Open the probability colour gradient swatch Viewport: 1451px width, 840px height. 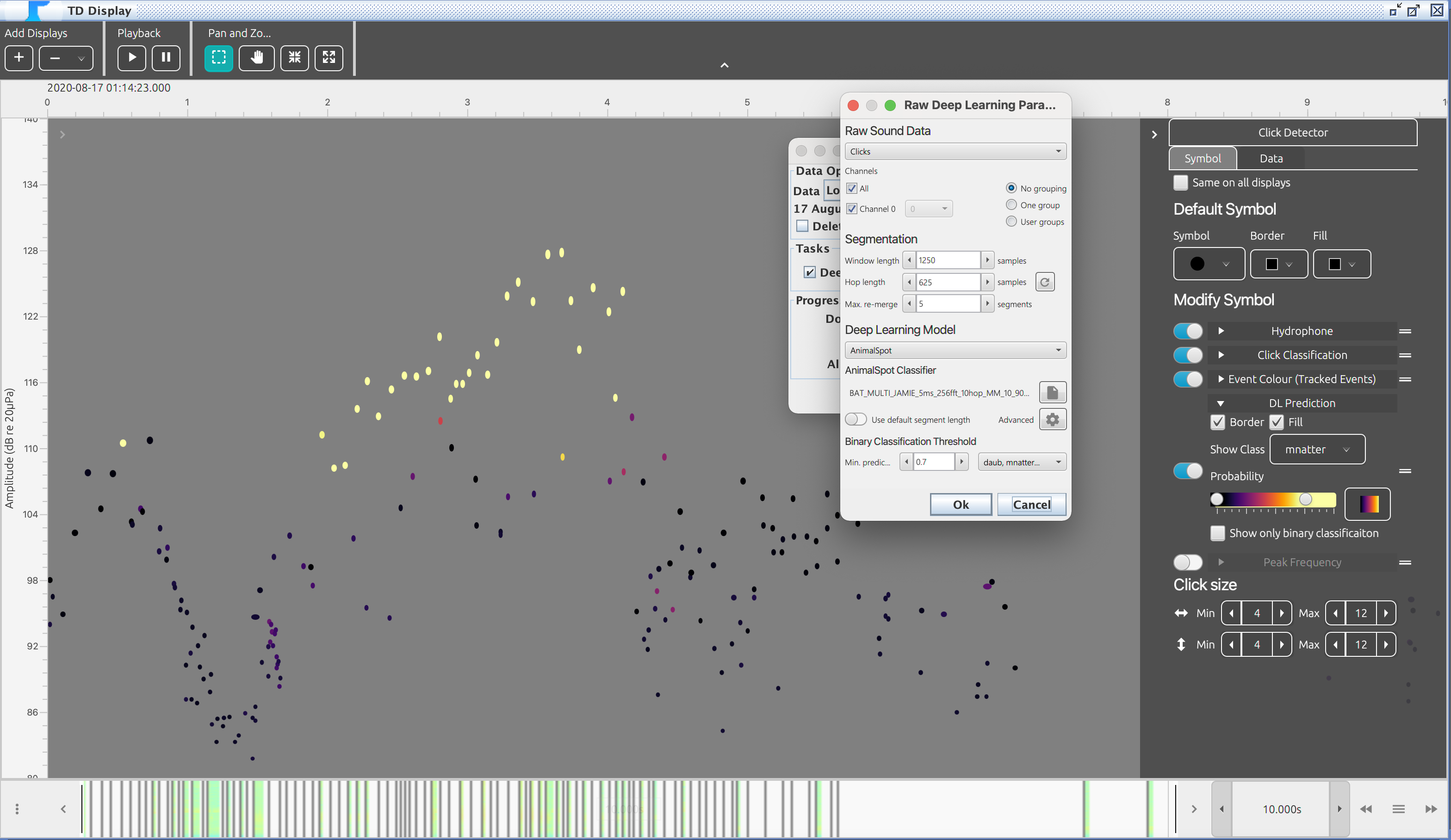pos(1368,504)
